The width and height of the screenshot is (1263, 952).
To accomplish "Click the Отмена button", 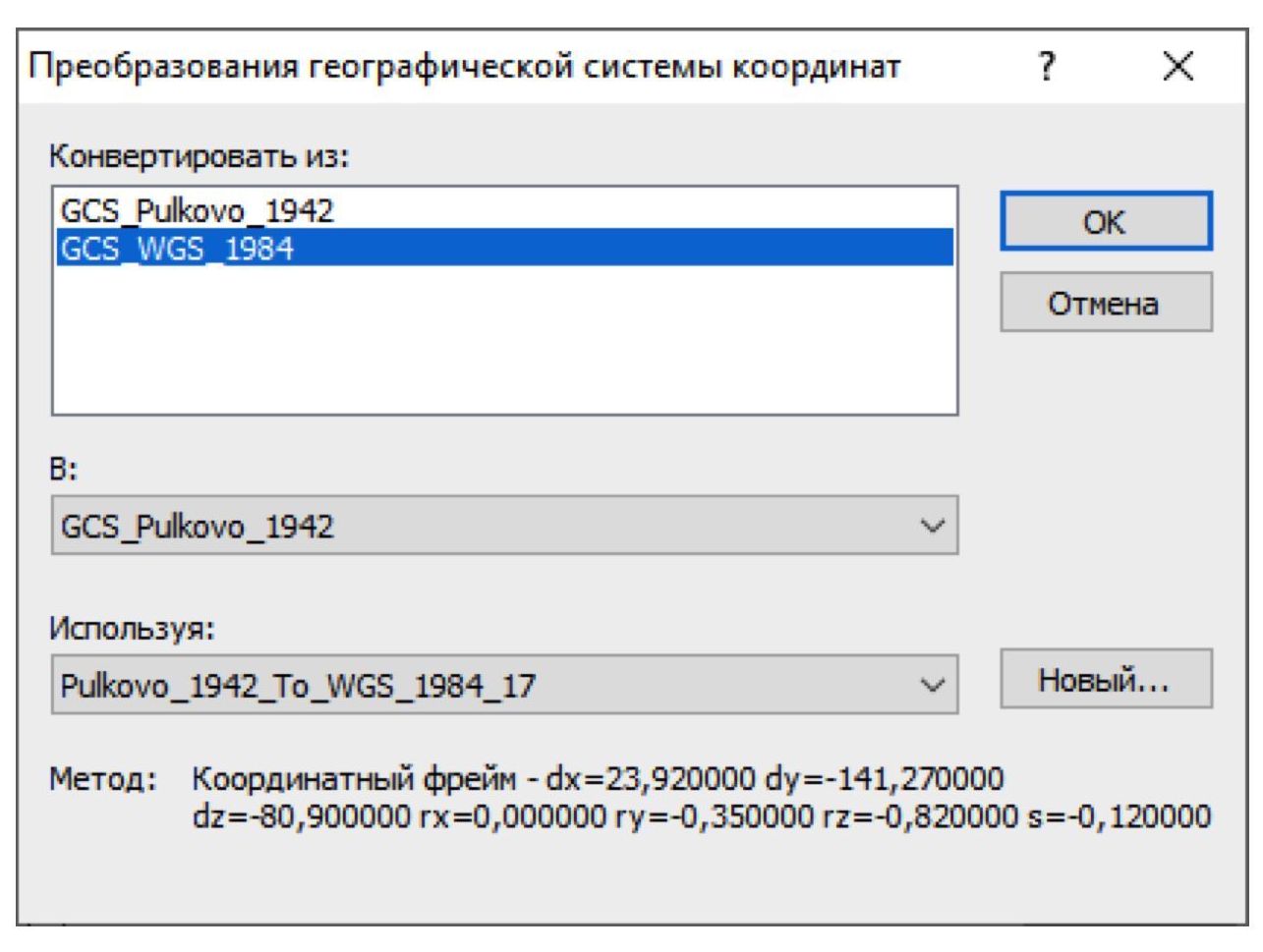I will 1105,303.
